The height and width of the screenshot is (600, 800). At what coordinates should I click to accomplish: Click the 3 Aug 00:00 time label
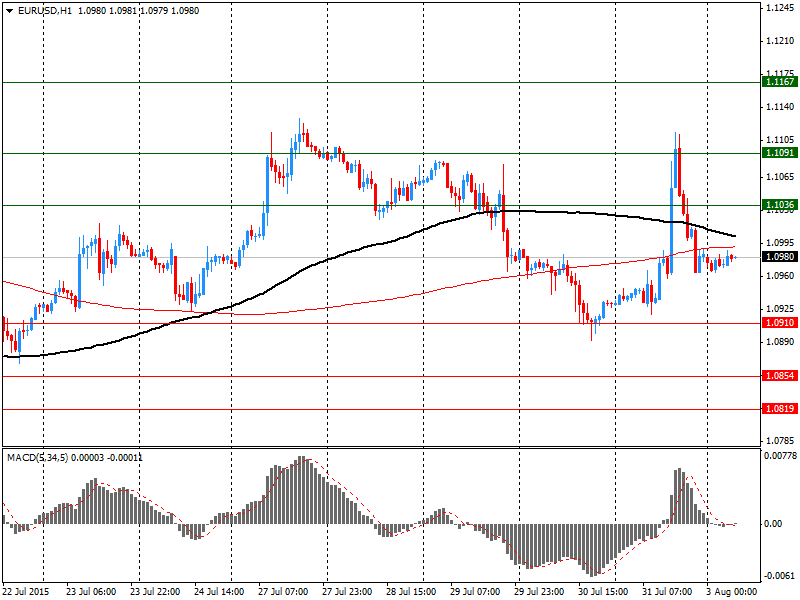[733, 592]
